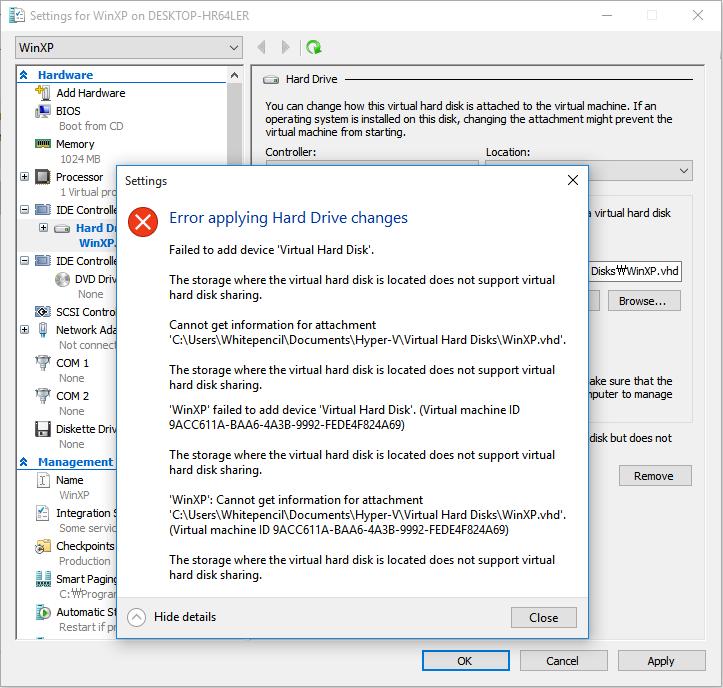The image size is (723, 688).
Task: Select the Diskette Drive floppy icon
Action: tap(43, 429)
